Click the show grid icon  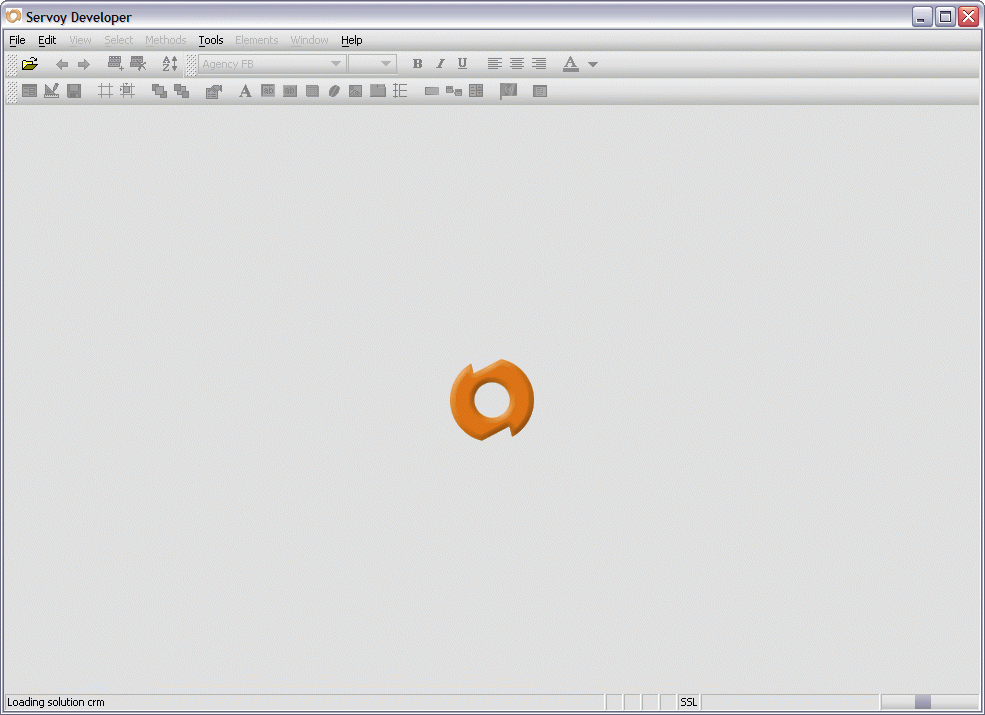[104, 91]
